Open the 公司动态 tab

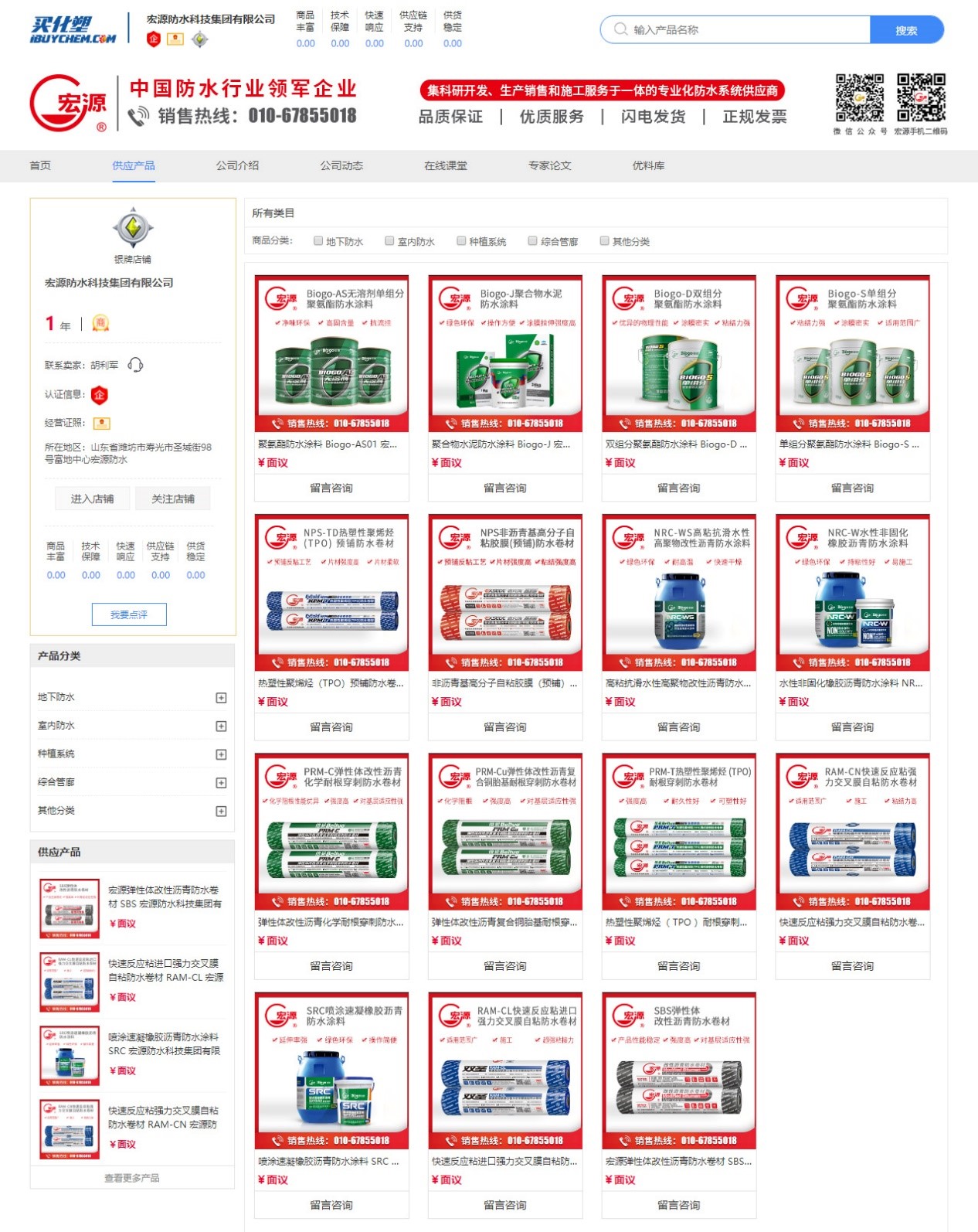pos(341,165)
